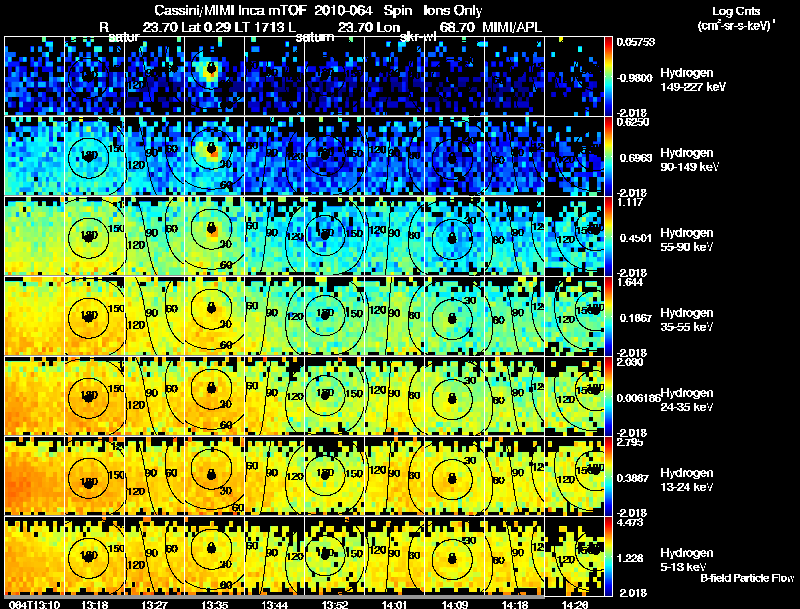
Task: Click the '0.1867' color scale value
Action: (x=636, y=318)
